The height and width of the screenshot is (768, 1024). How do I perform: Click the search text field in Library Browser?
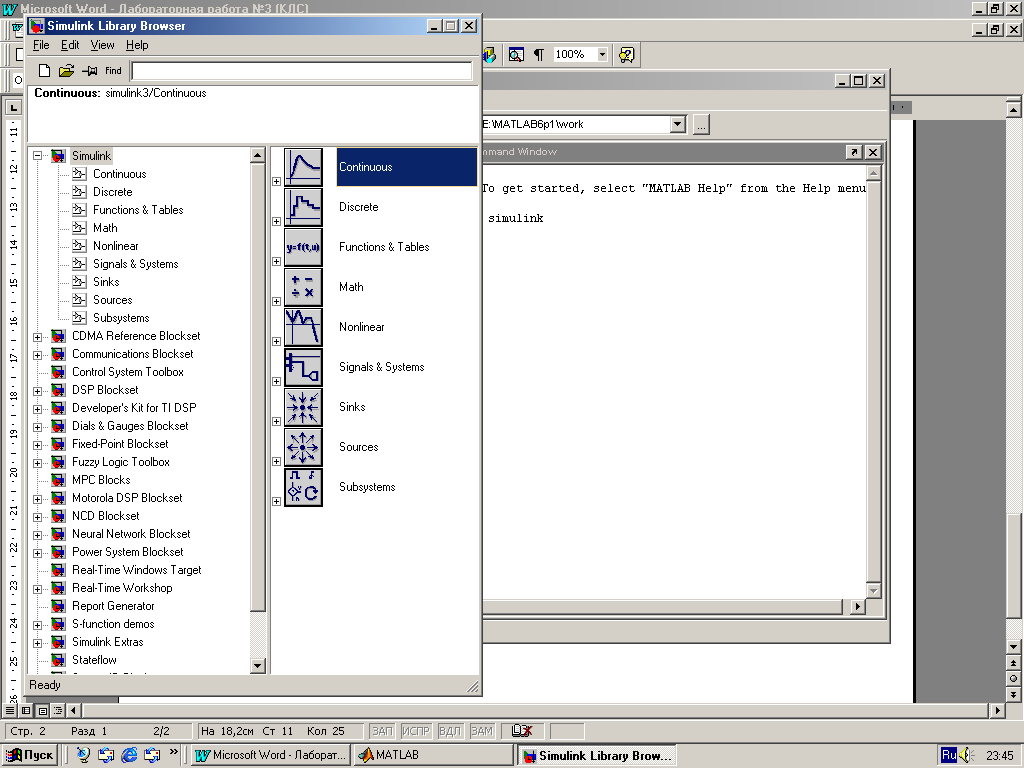302,71
